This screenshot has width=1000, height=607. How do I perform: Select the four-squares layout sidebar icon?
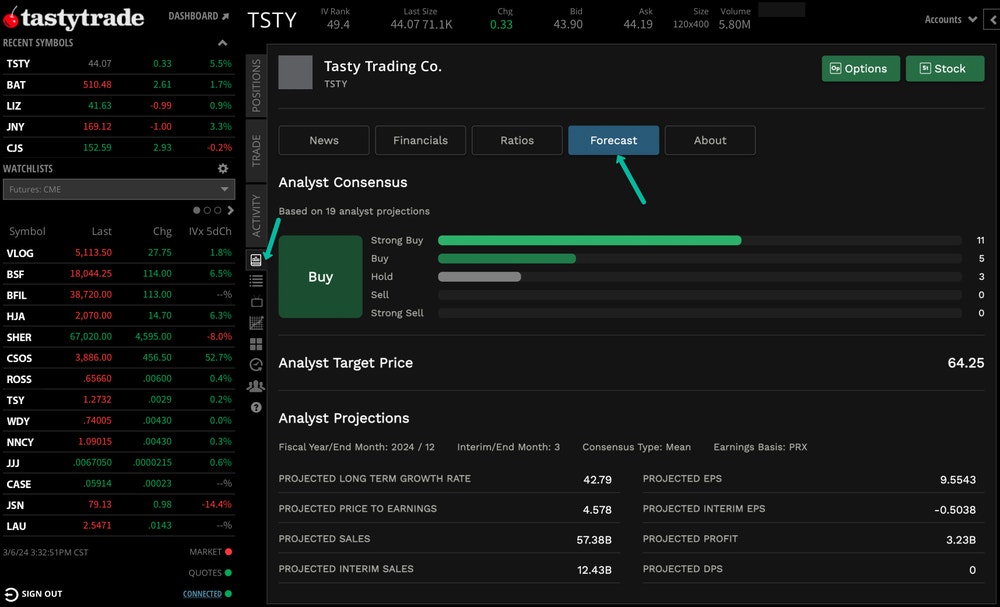[256, 344]
